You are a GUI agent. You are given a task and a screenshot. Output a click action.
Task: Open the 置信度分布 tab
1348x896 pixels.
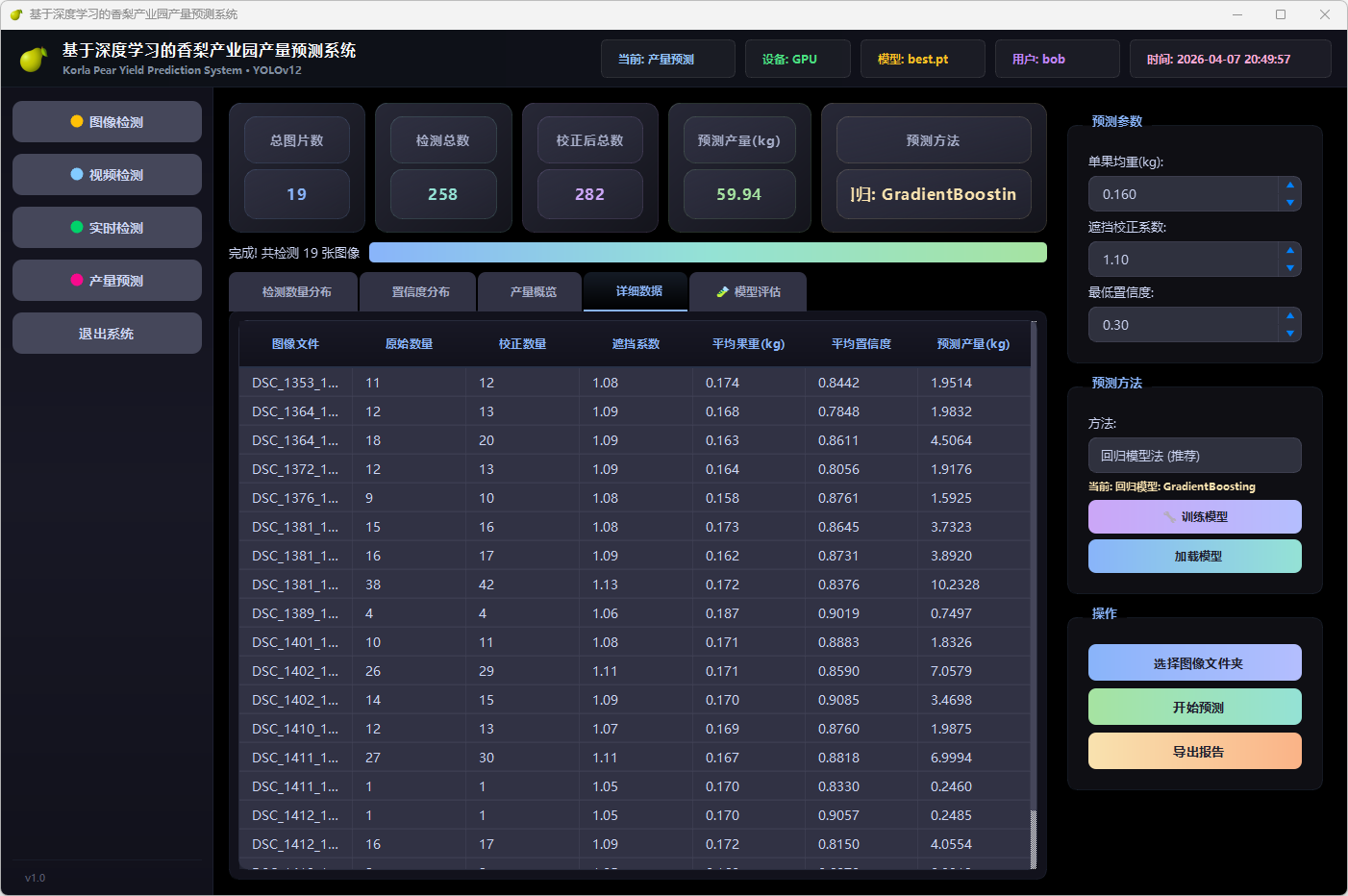coord(420,292)
